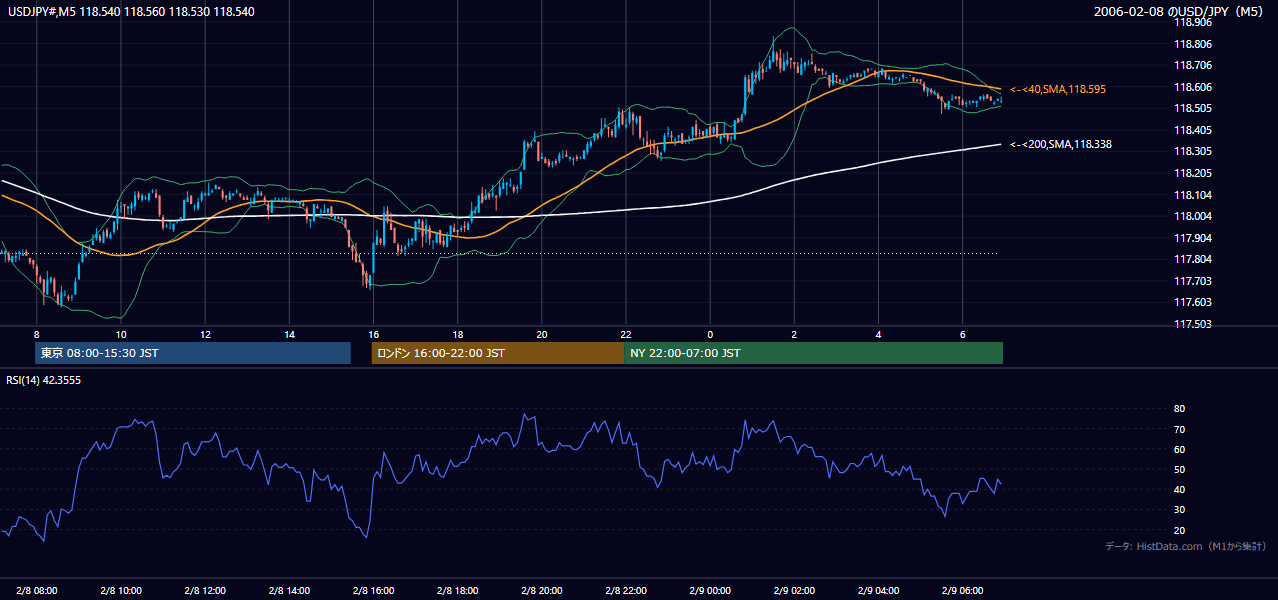Click the hour label 22 under the price chart
The width and height of the screenshot is (1278, 600).
coord(625,334)
